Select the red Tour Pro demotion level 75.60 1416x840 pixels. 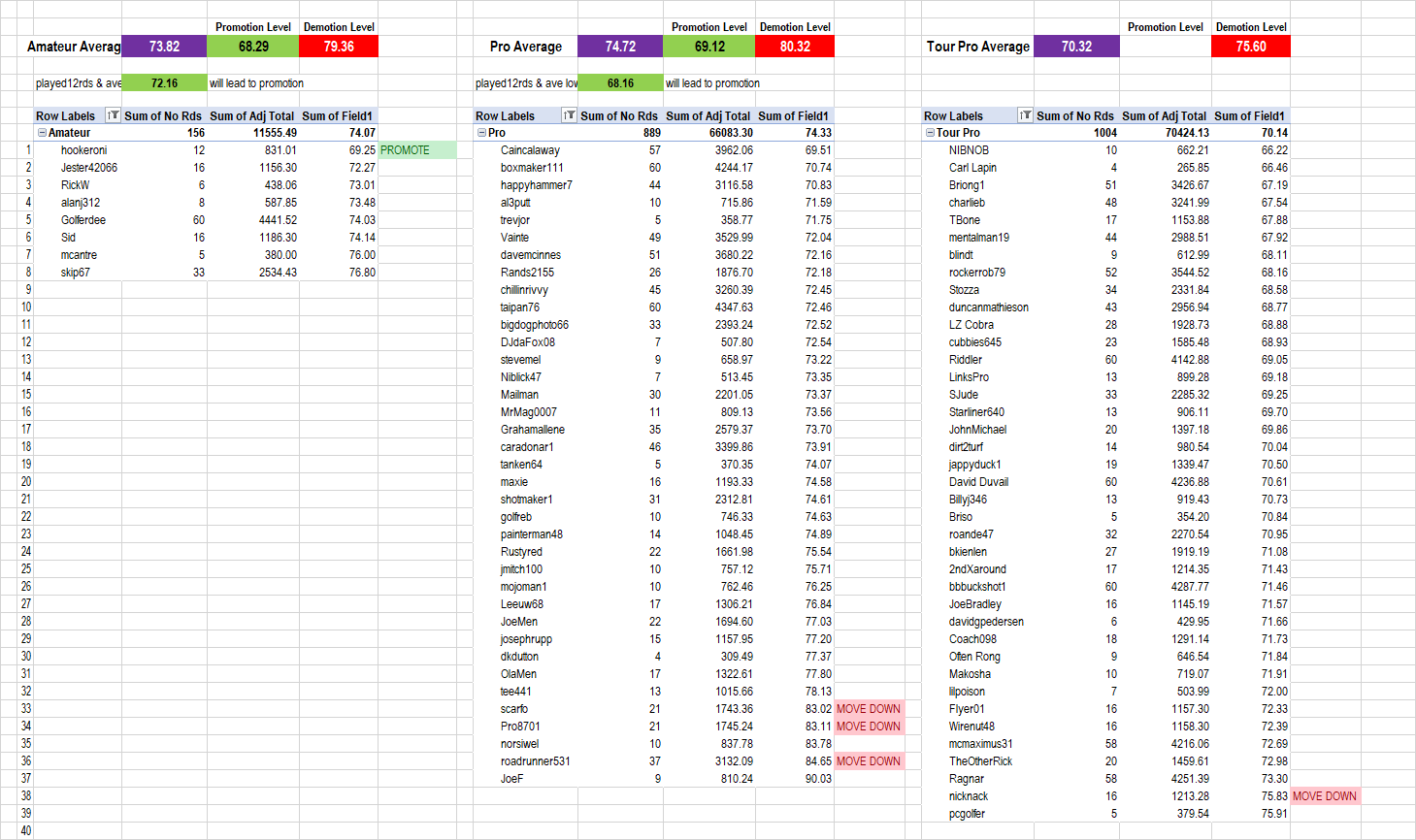click(1250, 47)
